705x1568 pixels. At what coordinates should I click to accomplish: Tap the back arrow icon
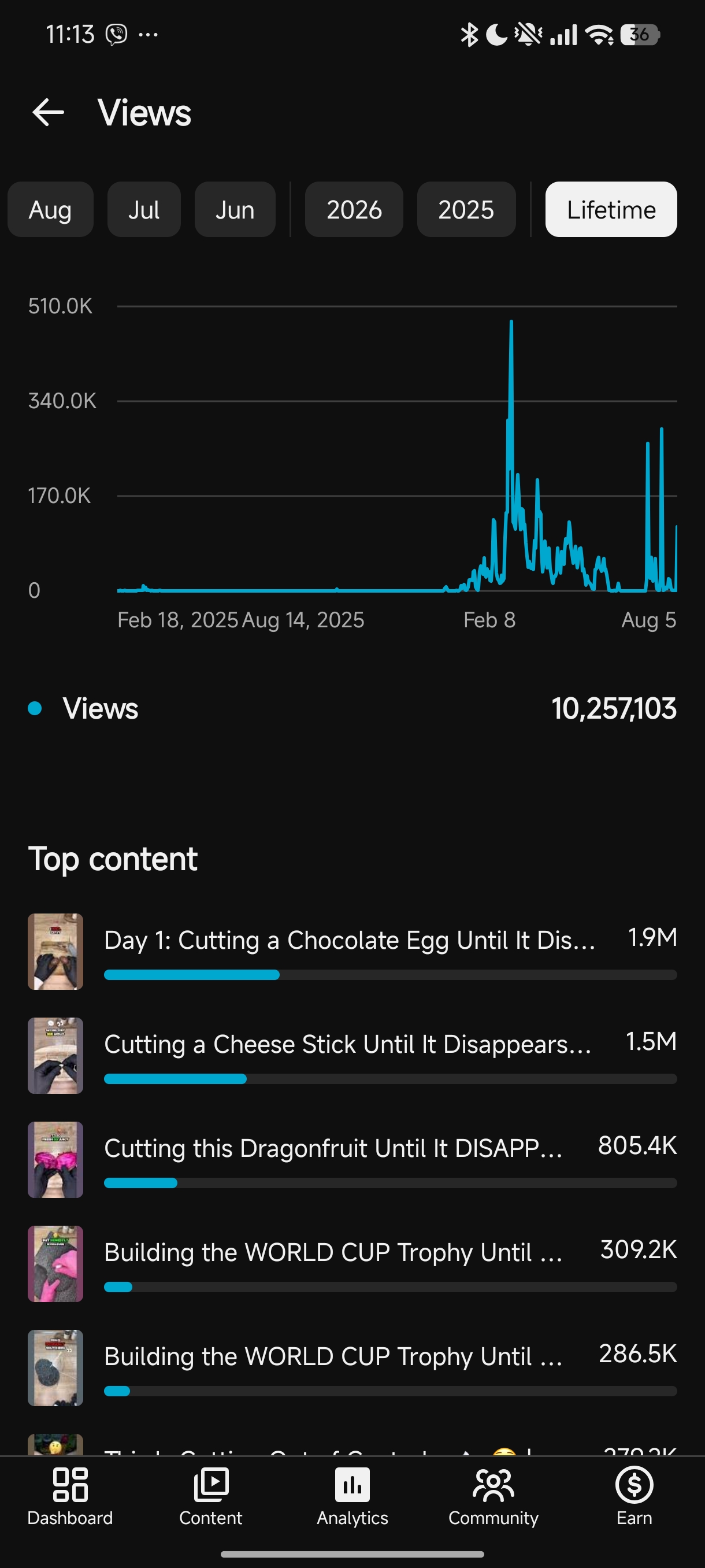[48, 113]
